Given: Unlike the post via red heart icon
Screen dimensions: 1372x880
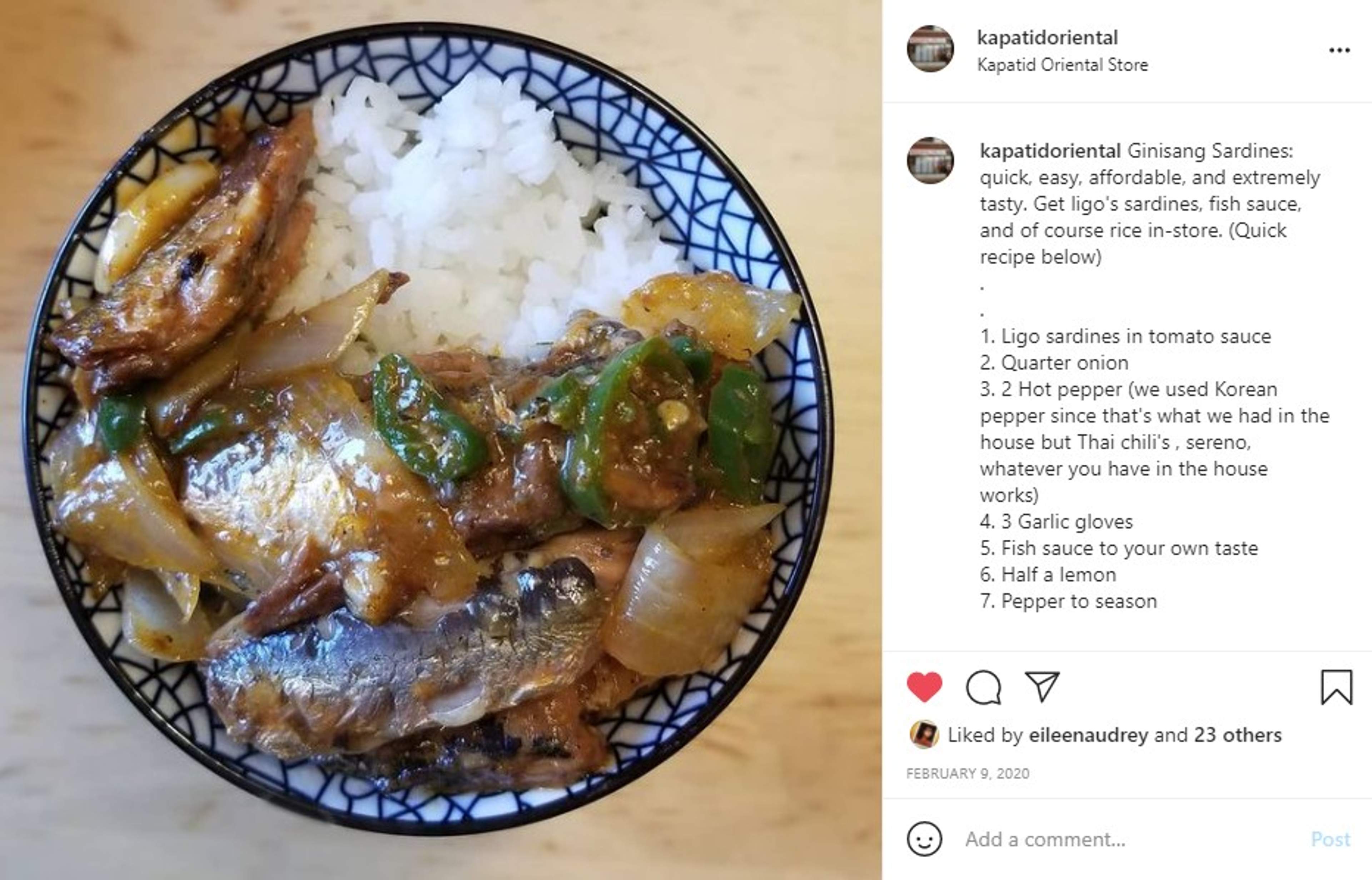Looking at the screenshot, I should [924, 687].
